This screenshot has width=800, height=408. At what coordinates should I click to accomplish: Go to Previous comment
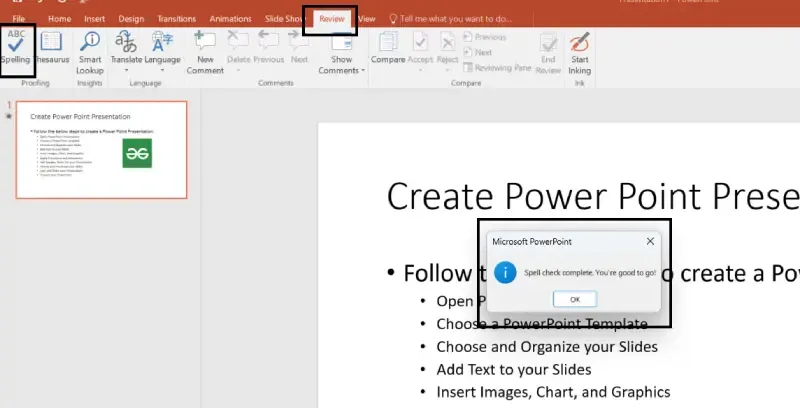[268, 47]
